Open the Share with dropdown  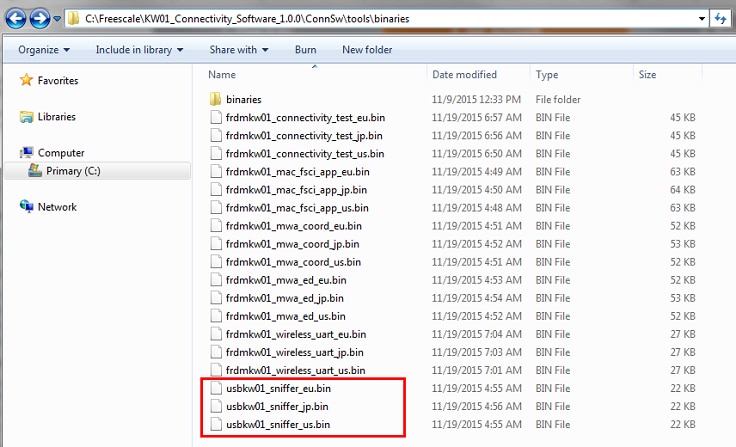coord(239,50)
